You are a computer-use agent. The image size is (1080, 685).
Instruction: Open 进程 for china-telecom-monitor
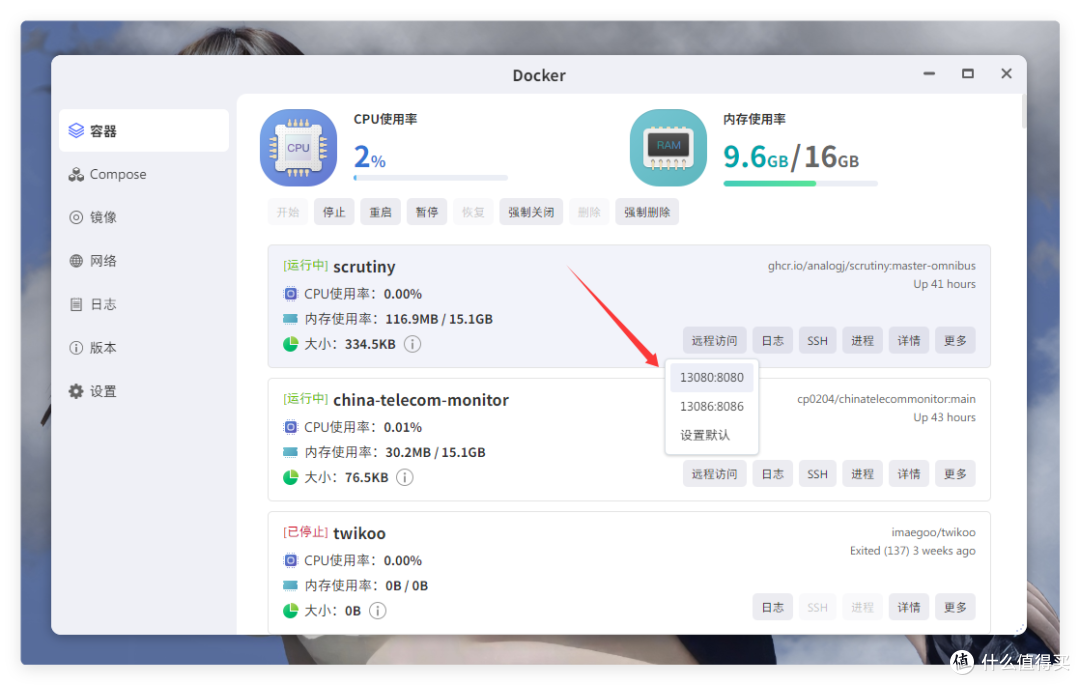862,474
